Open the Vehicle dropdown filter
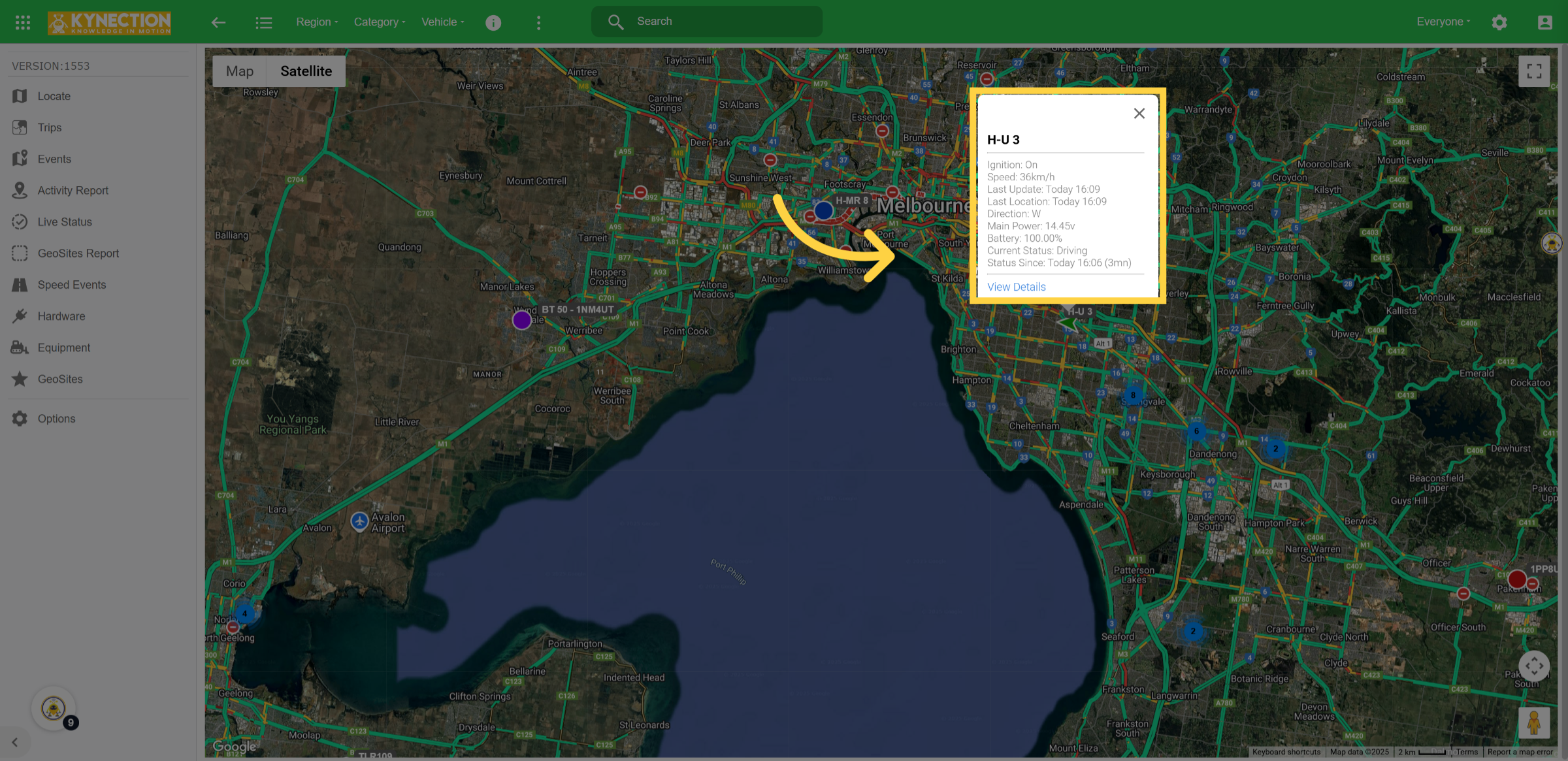 tap(443, 22)
